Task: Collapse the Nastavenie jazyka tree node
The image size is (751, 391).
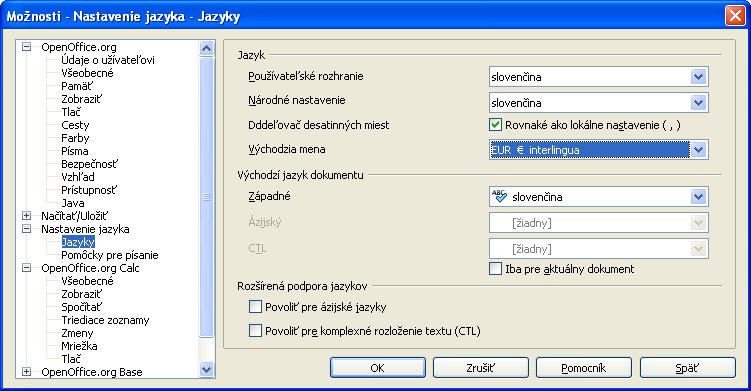Action: pos(27,229)
